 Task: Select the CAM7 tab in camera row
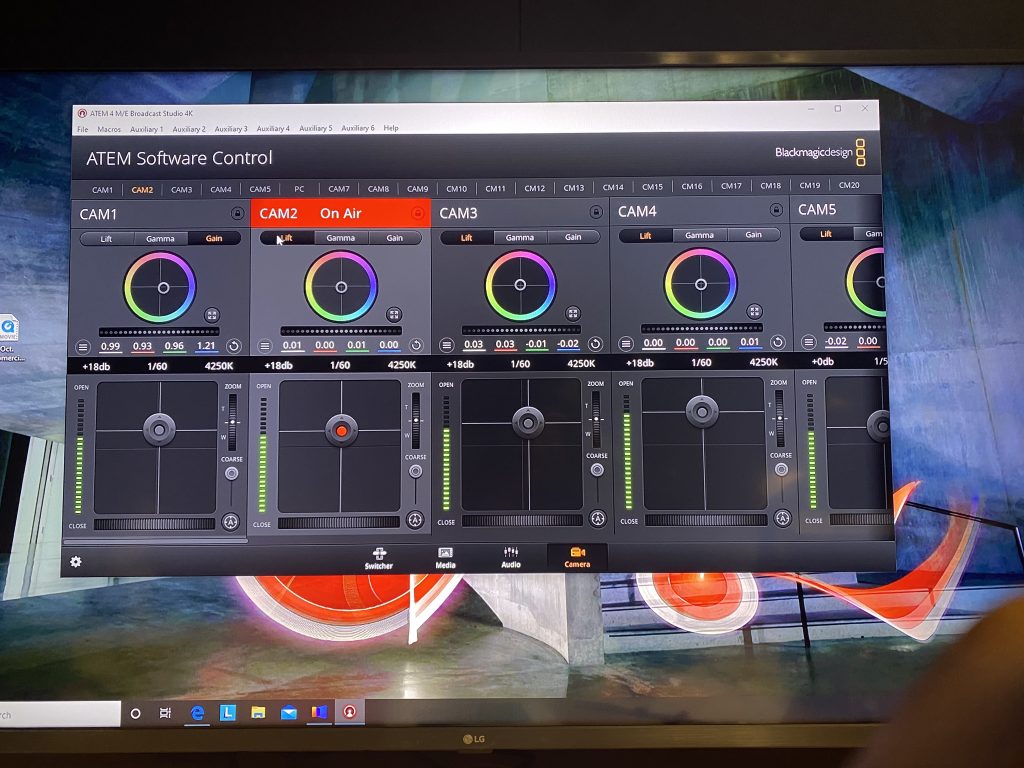(x=339, y=188)
